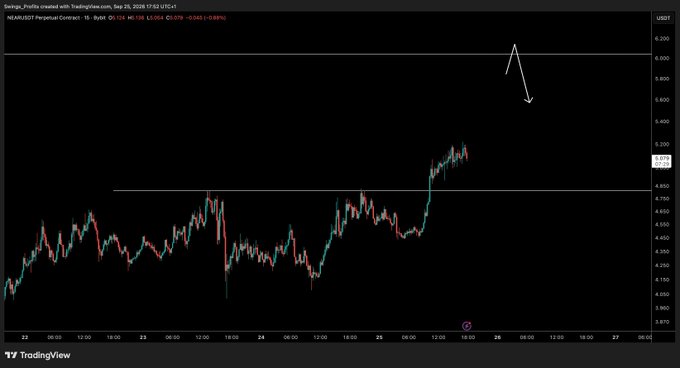Click the 5.200 price axis label
This screenshot has width=680, height=368.
[662, 144]
